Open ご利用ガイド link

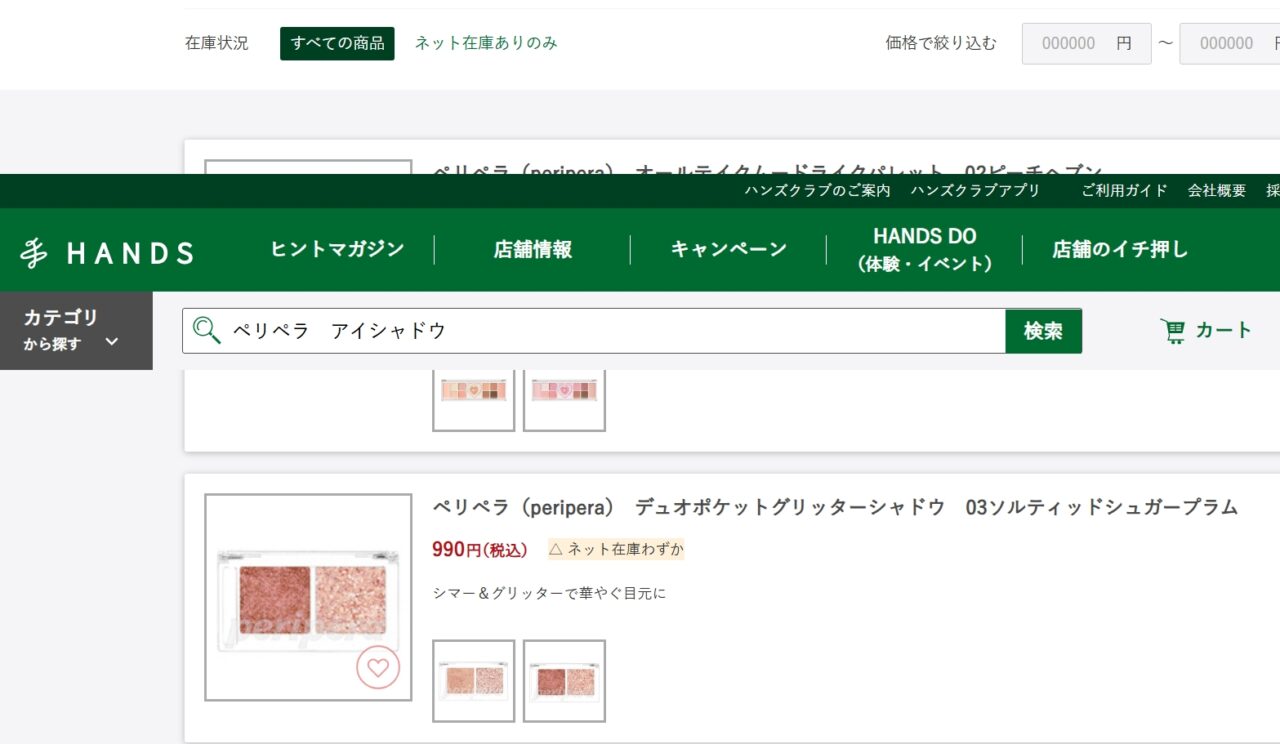[x=1124, y=191]
